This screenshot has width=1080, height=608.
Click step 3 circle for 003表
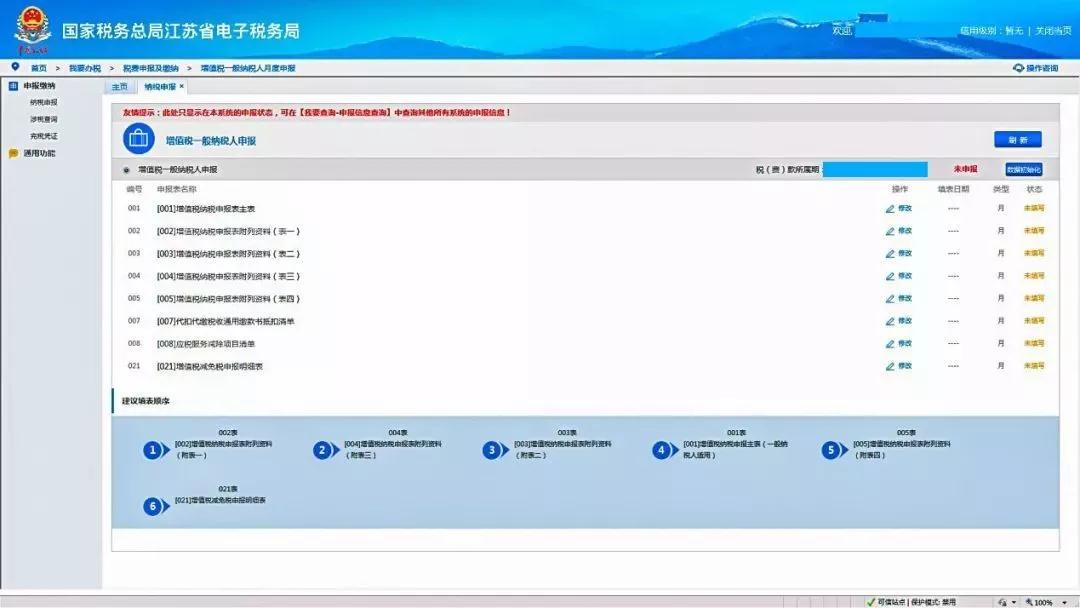pyautogui.click(x=491, y=450)
